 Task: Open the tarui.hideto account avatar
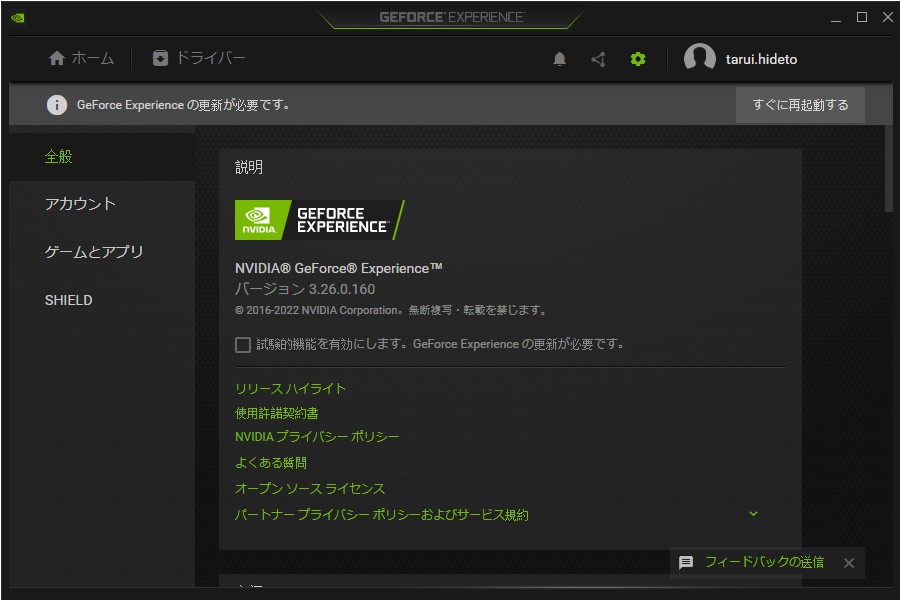[x=699, y=58]
